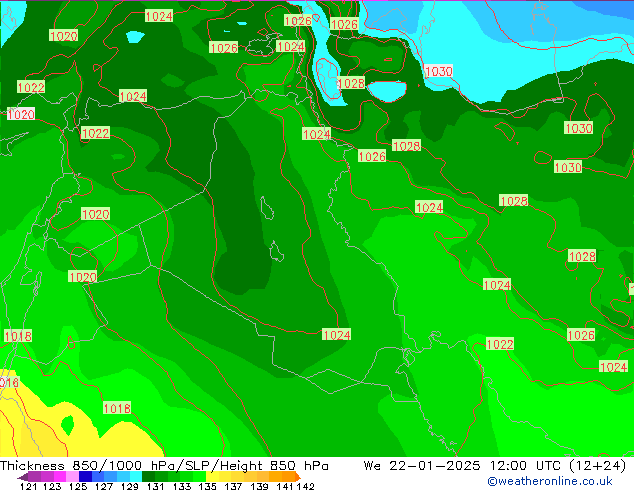Click the We weekday abbreviation
The width and height of the screenshot is (634, 490).
372,466
